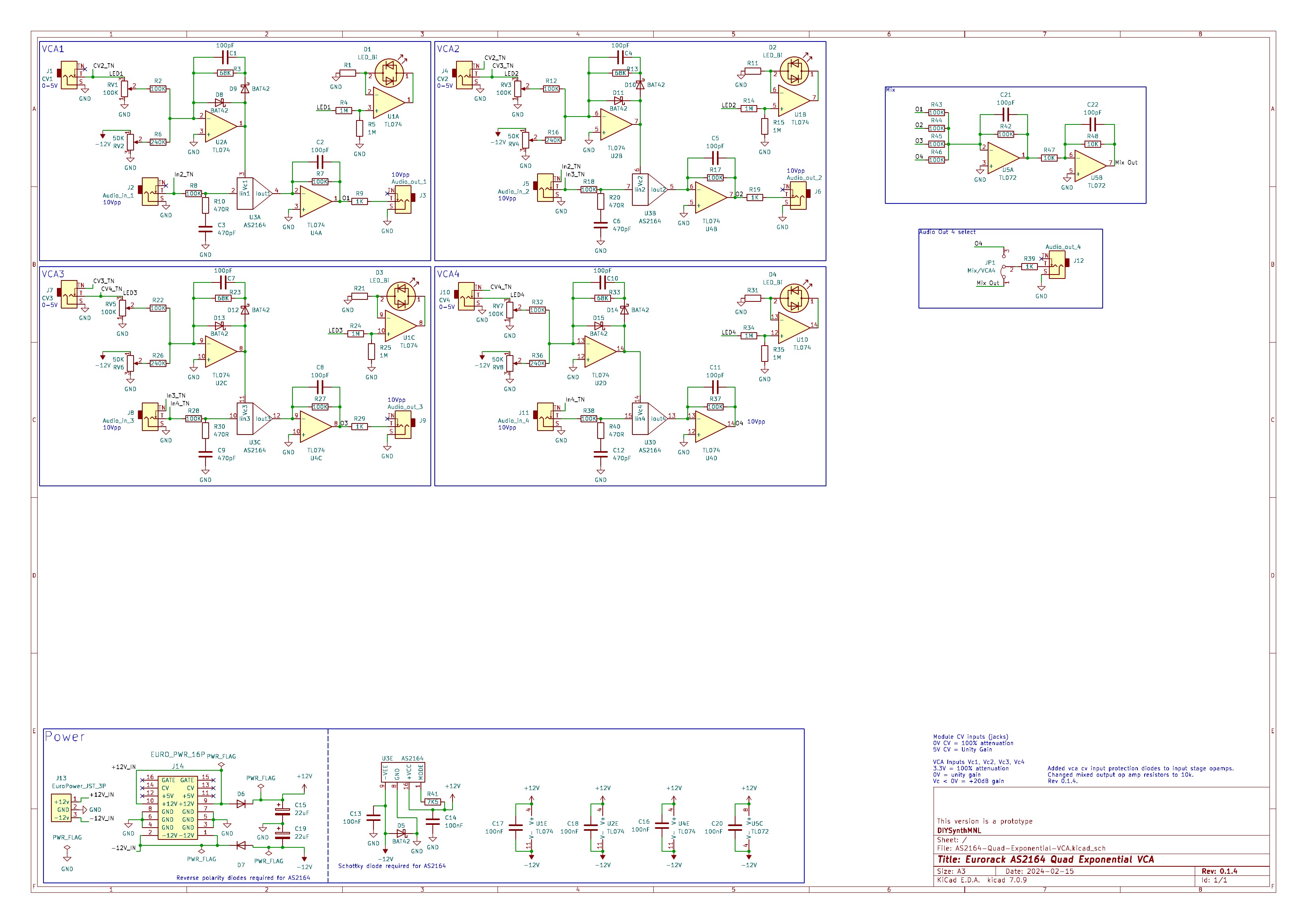This screenshot has width=1307, height=924.
Task: Click the 'Rev: 0.1.4' field
Action: [x=1219, y=871]
